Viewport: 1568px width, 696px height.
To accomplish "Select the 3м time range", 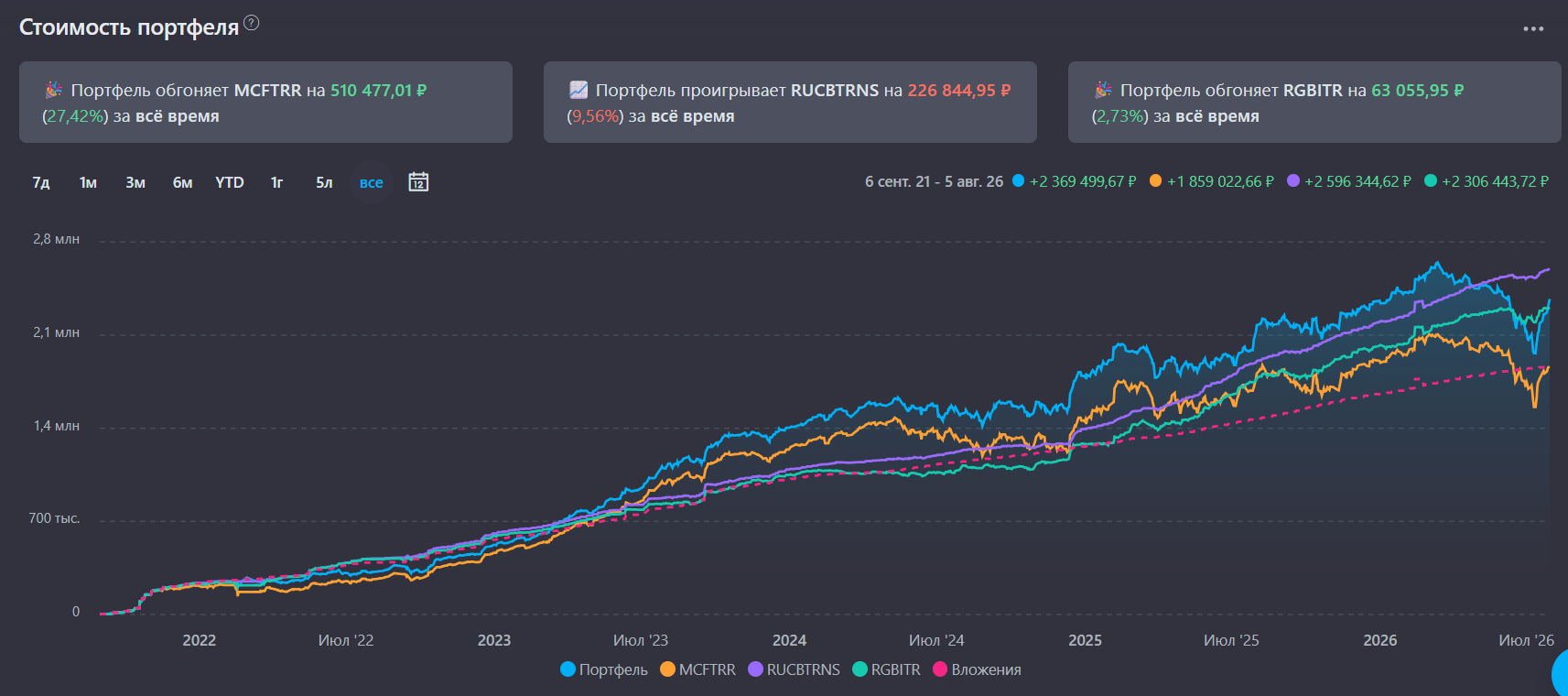I will (x=135, y=182).
